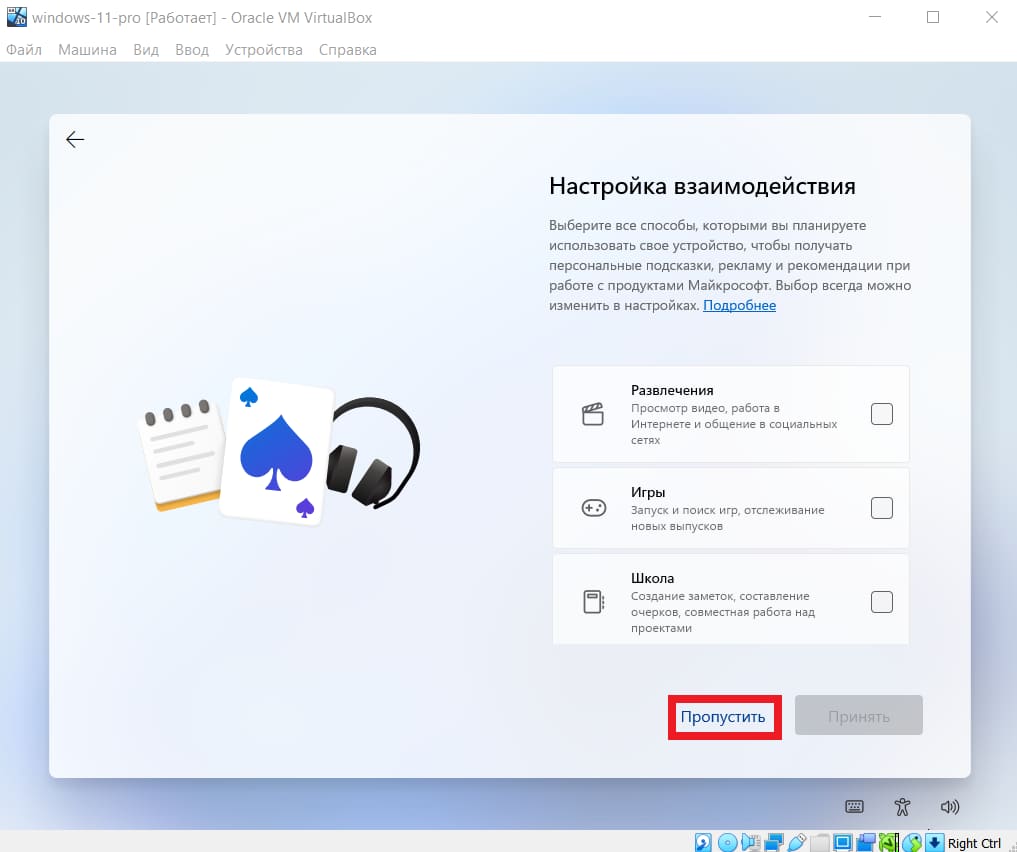Click the hard disk activity indicator

703,842
